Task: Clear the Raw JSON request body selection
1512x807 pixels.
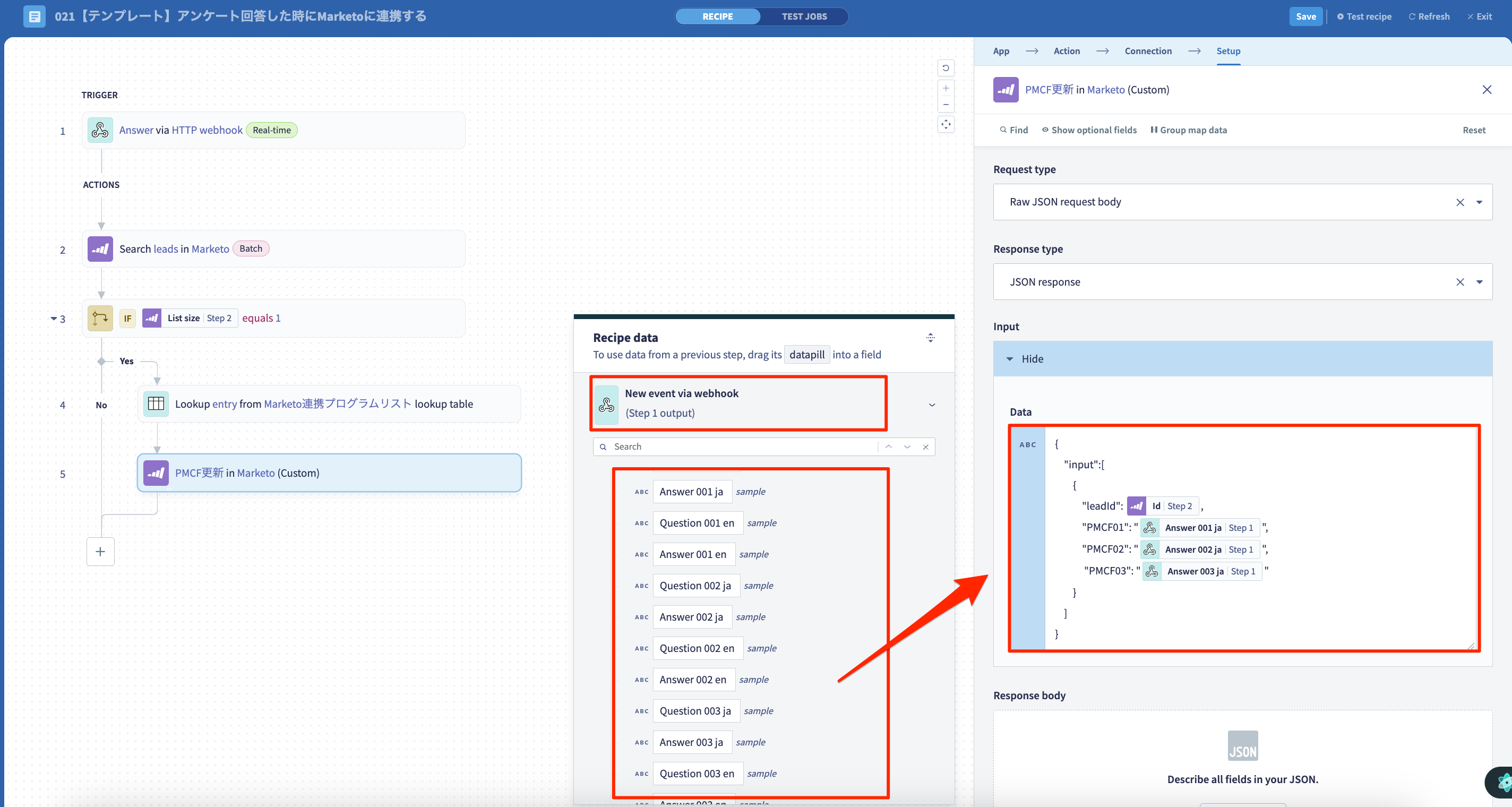Action: pos(1460,202)
